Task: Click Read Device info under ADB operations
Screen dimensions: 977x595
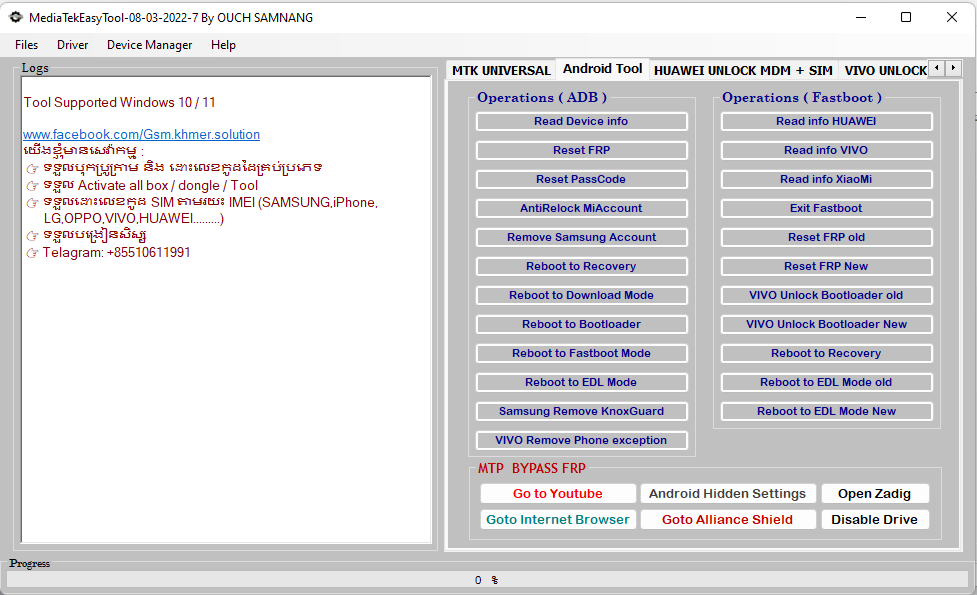Action: click(581, 121)
